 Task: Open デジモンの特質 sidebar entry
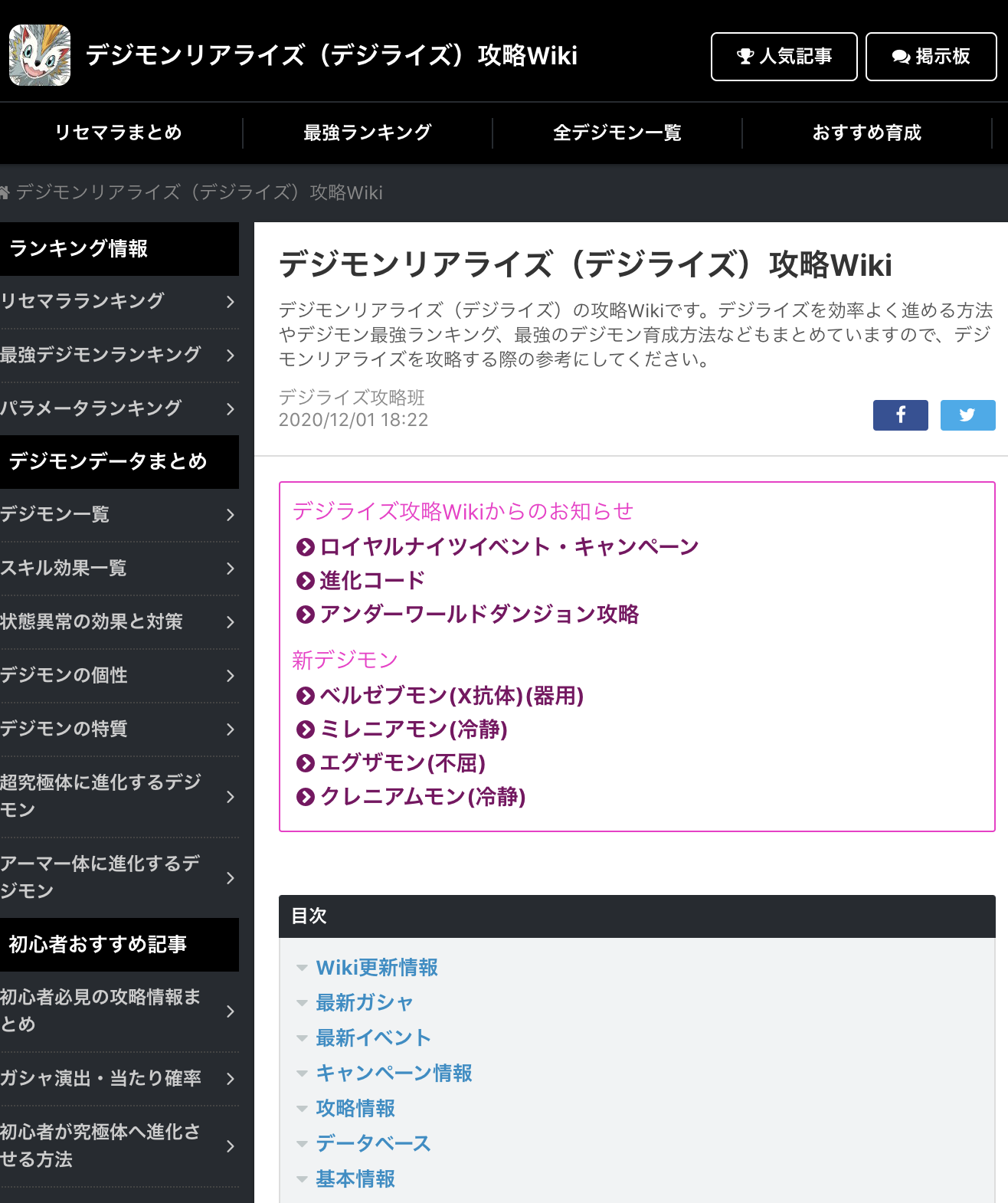(119, 729)
